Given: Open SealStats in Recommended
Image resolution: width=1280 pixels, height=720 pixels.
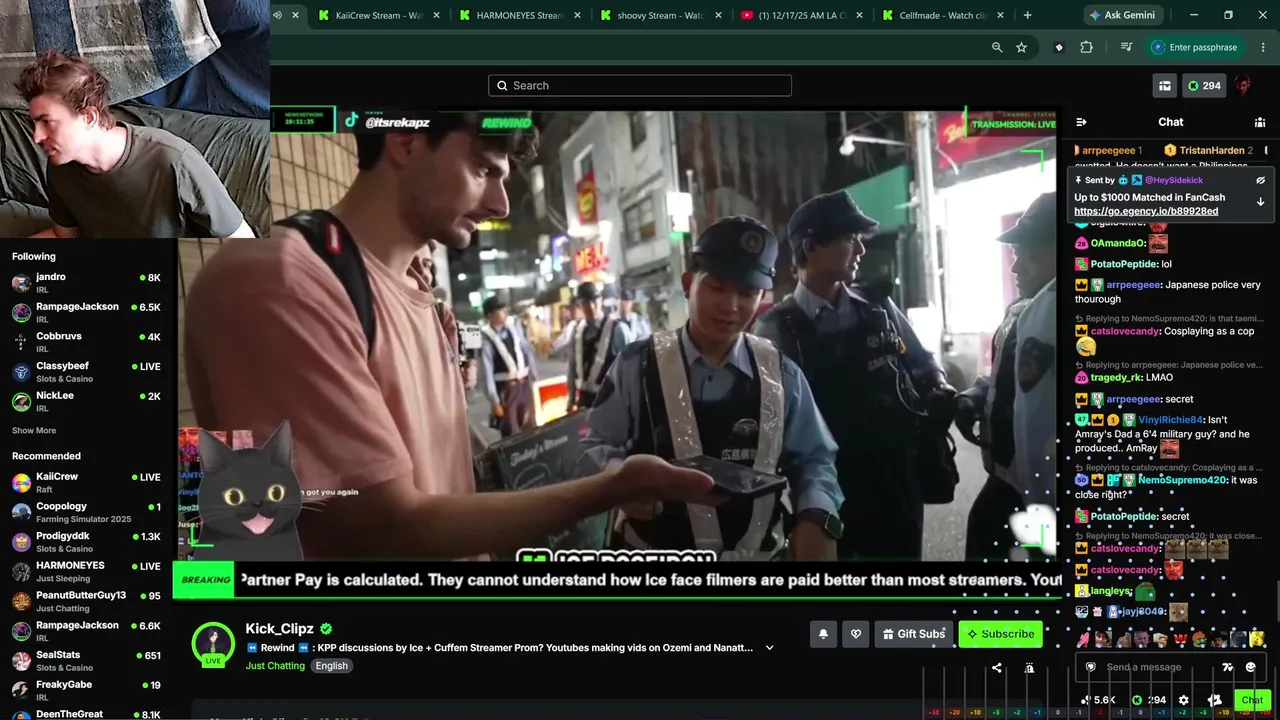Looking at the screenshot, I should click(86, 660).
